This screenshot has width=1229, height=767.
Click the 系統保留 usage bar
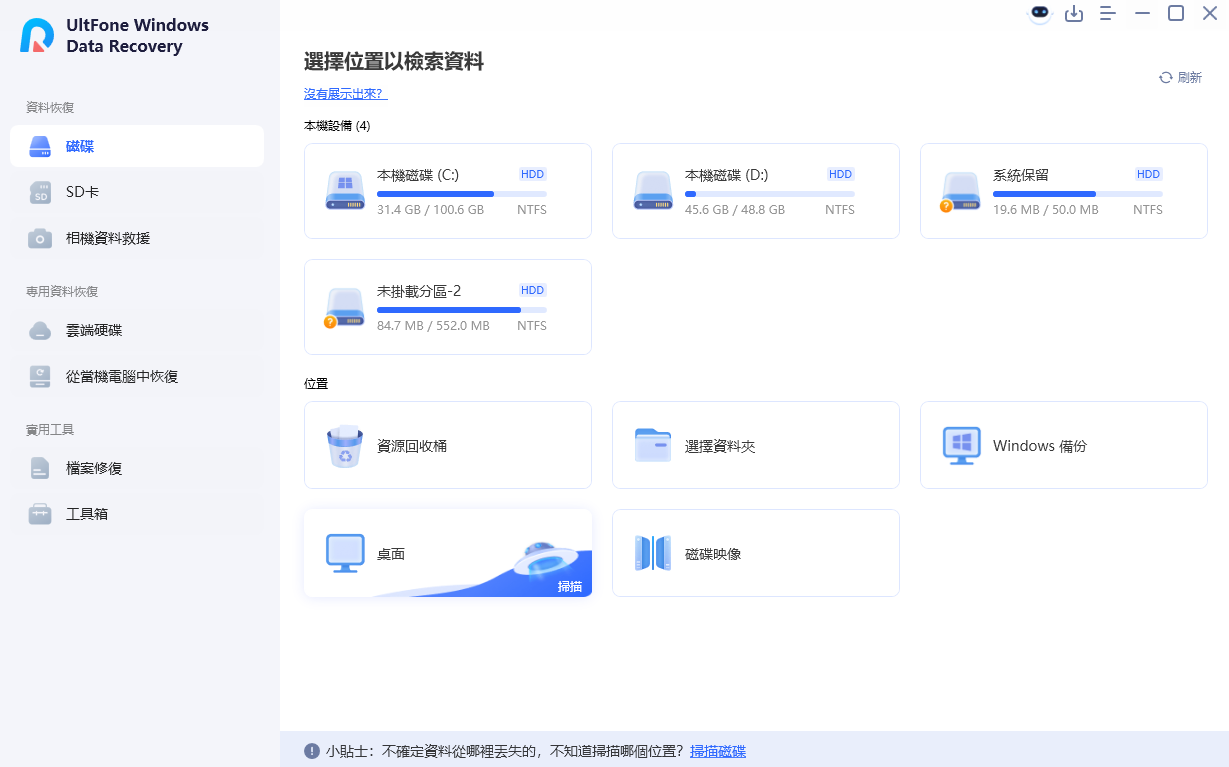[x=1078, y=193]
